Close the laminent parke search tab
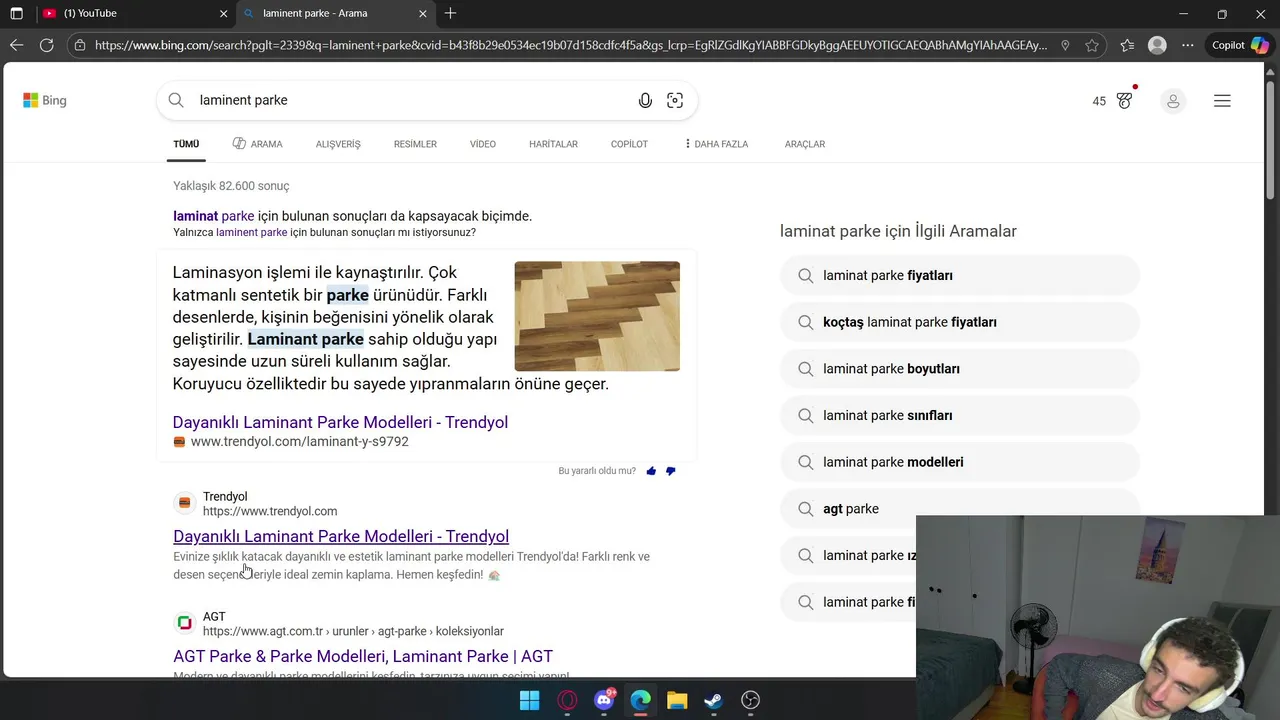This screenshot has height=720, width=1280. click(x=423, y=14)
